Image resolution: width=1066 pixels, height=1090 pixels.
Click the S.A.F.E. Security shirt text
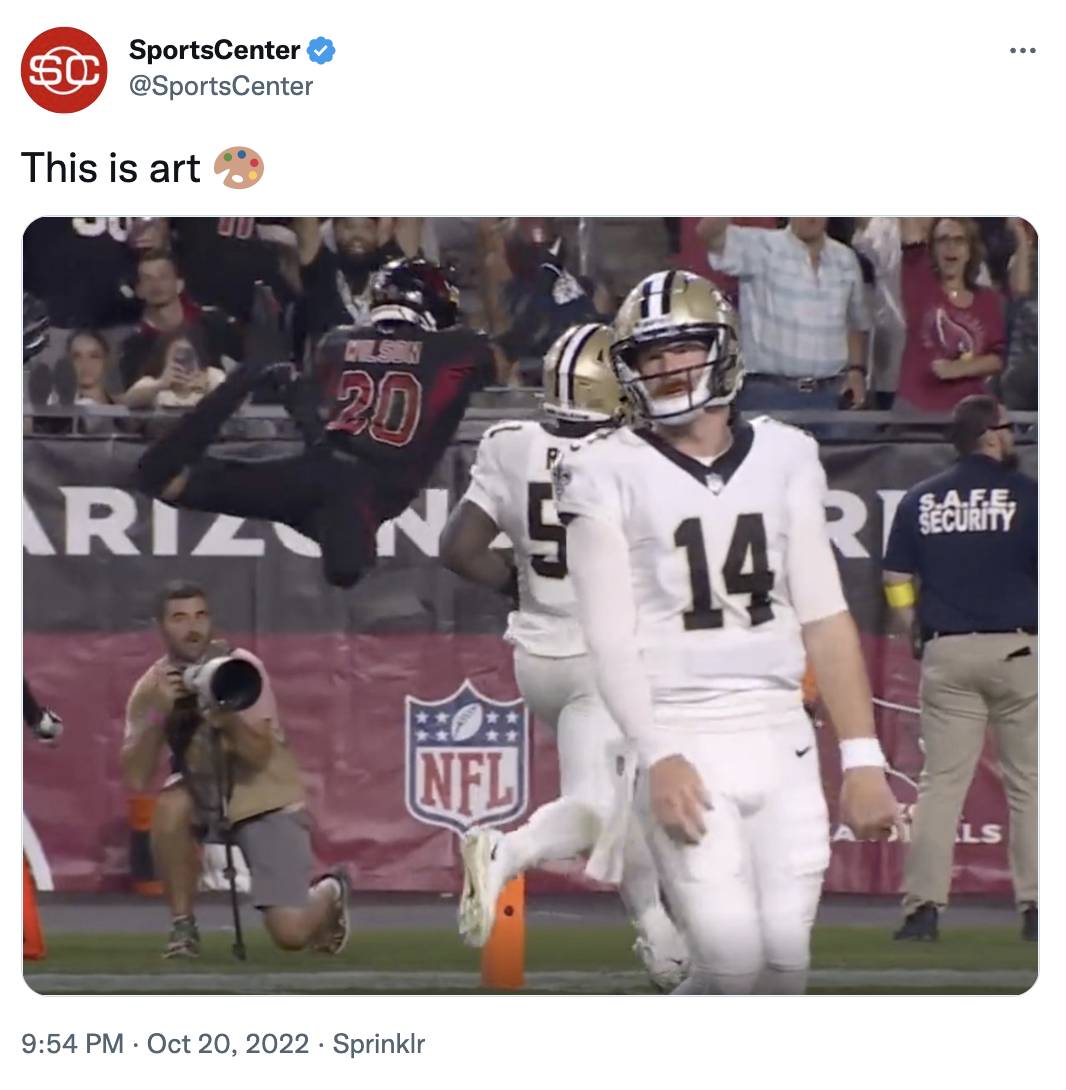(966, 512)
